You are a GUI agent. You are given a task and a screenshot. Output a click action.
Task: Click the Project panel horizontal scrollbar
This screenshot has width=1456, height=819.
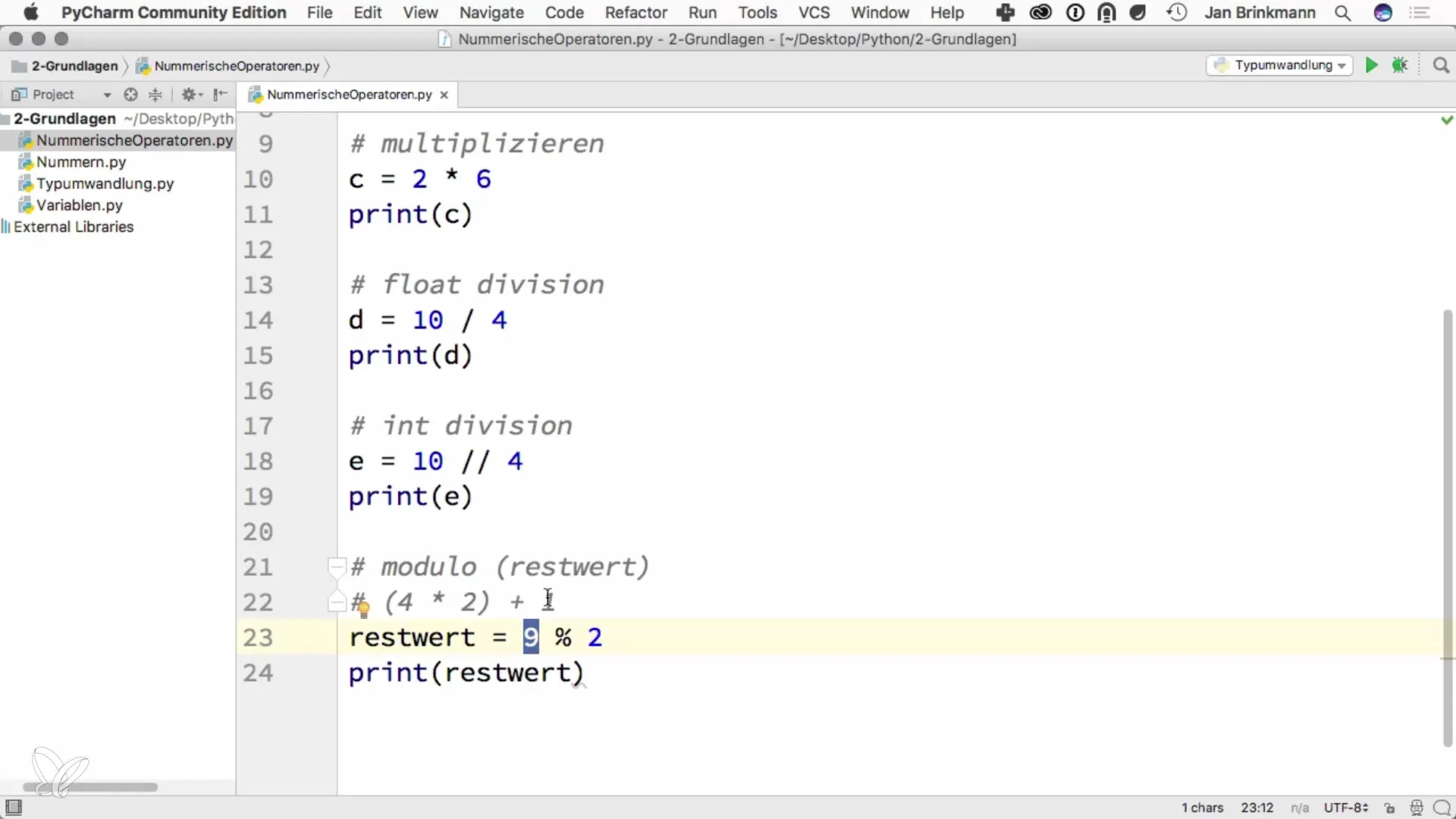(x=90, y=787)
